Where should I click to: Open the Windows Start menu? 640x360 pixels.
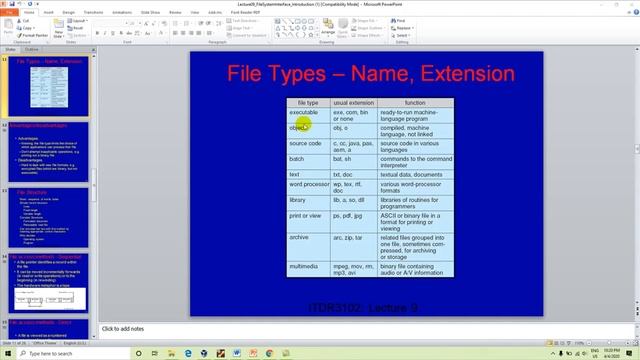click(8, 353)
